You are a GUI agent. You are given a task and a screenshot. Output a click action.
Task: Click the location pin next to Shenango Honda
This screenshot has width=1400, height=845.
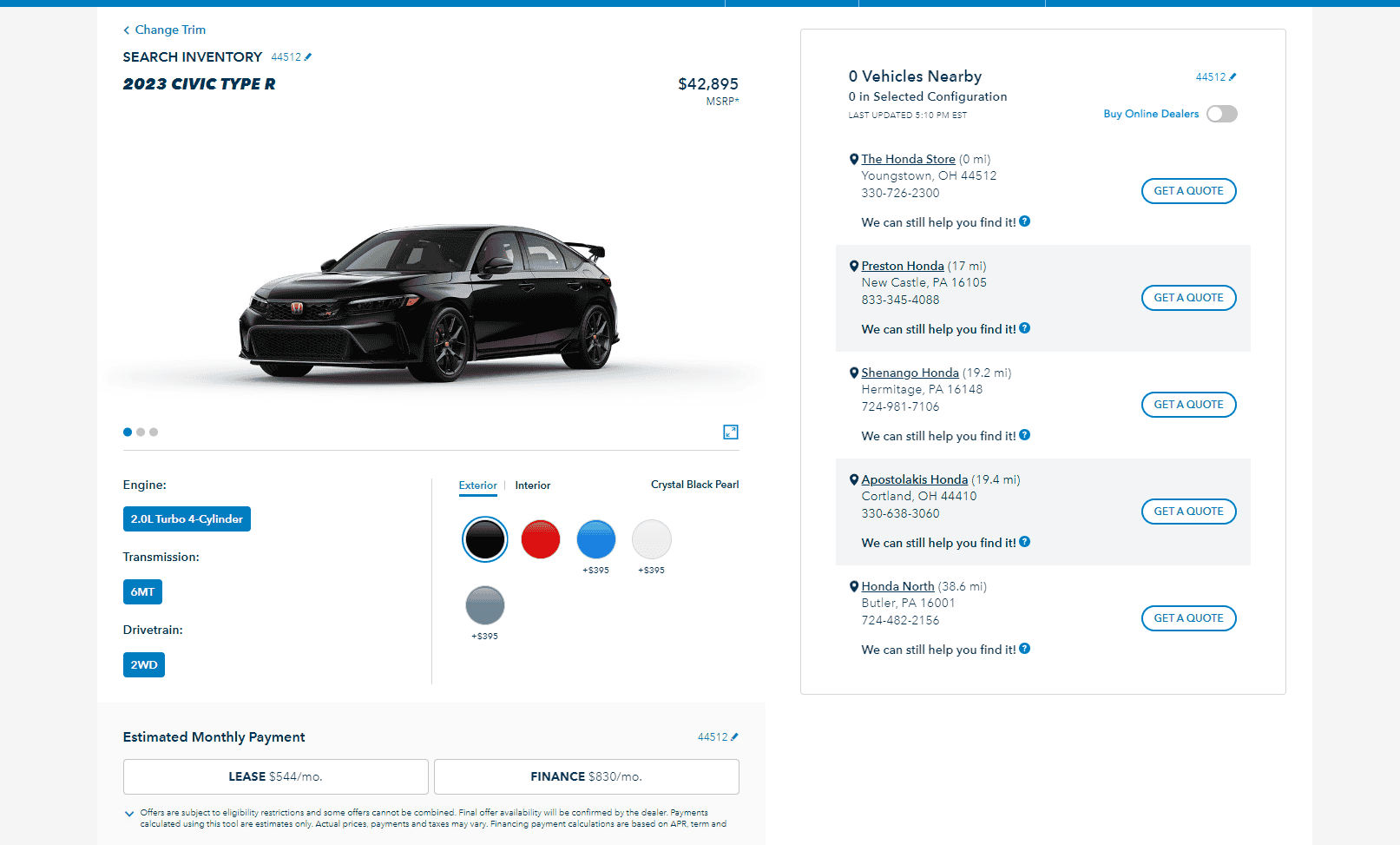[853, 372]
